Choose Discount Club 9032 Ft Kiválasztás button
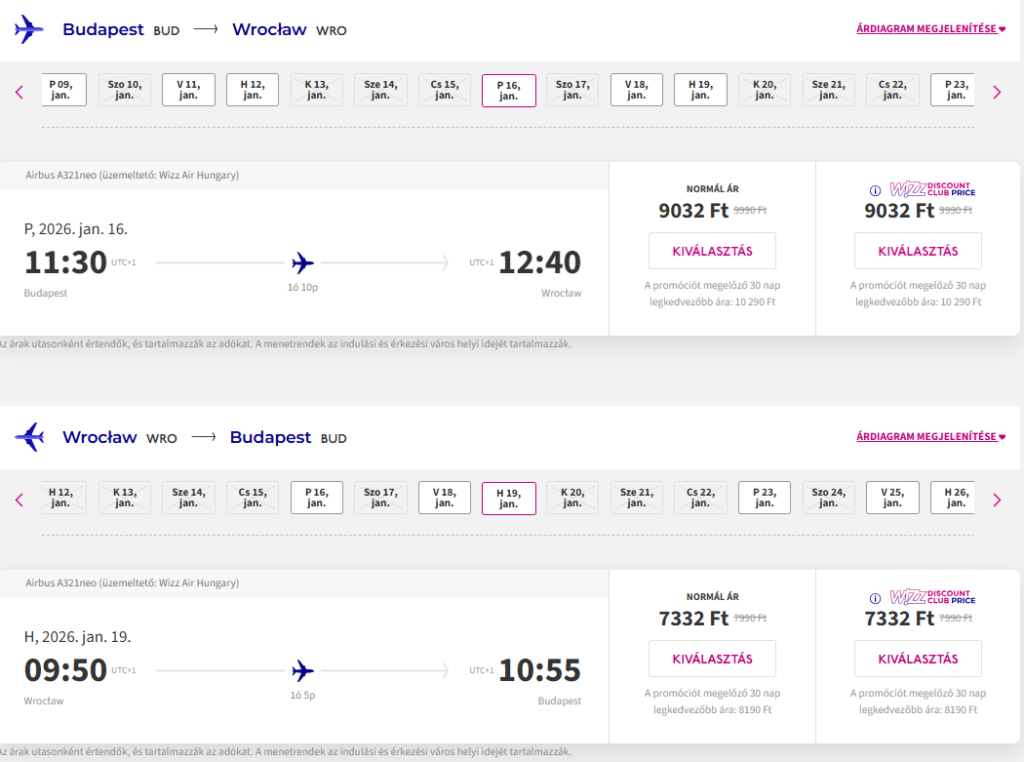The image size is (1024, 762). pyautogui.click(x=918, y=251)
